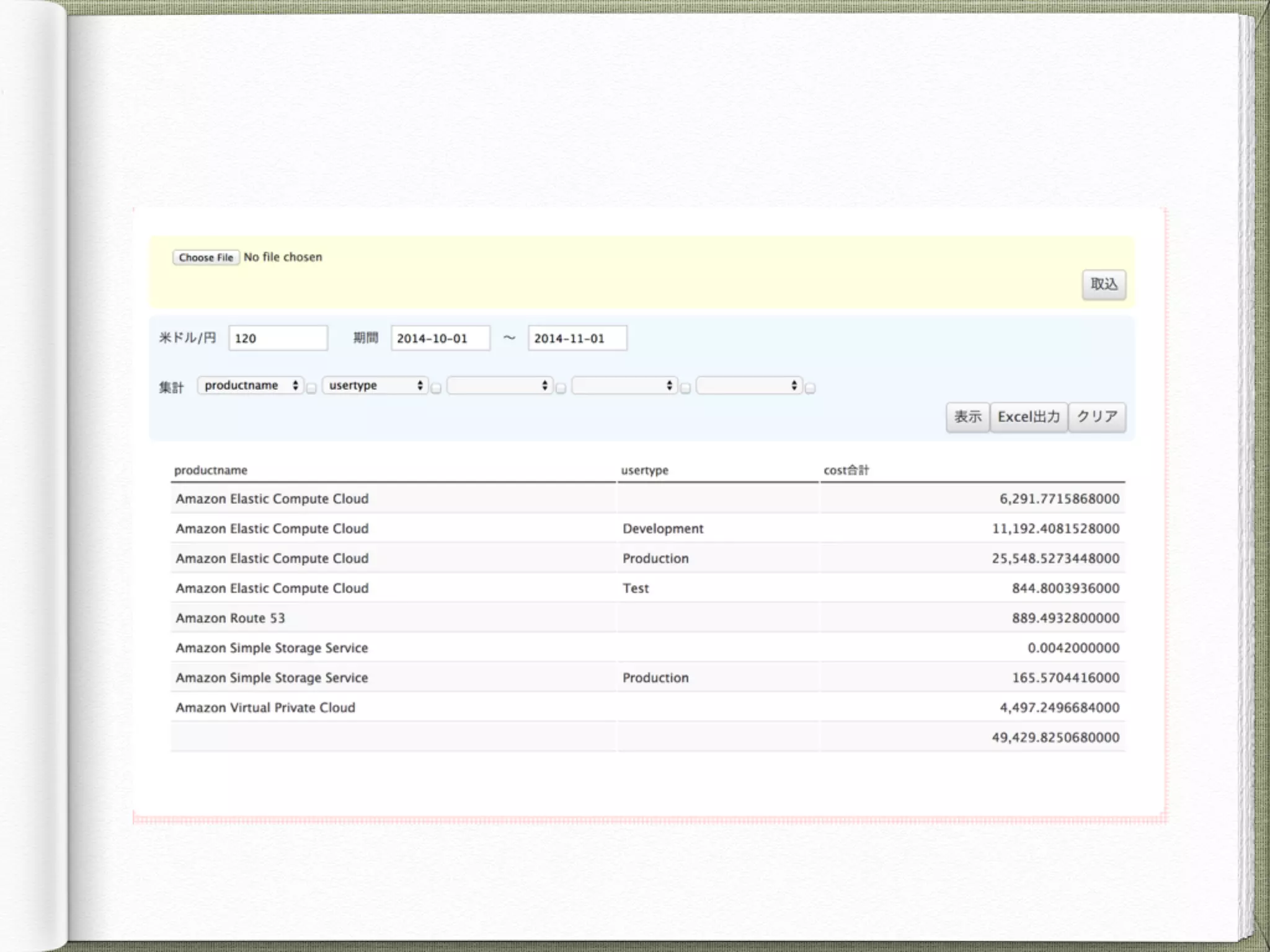This screenshot has height=952, width=1270.
Task: Toggle the checkbox after the third dropdown
Action: pos(561,389)
